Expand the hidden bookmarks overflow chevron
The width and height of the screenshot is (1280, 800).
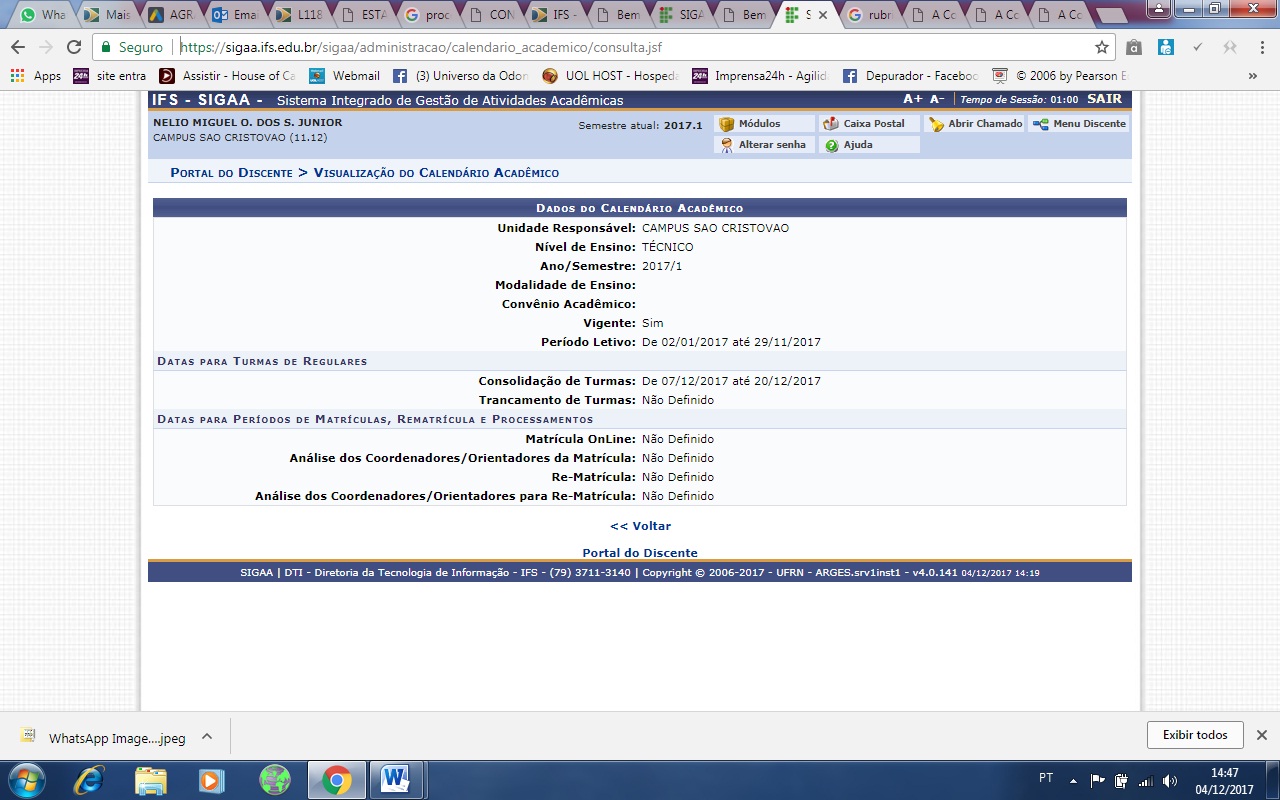click(1252, 75)
